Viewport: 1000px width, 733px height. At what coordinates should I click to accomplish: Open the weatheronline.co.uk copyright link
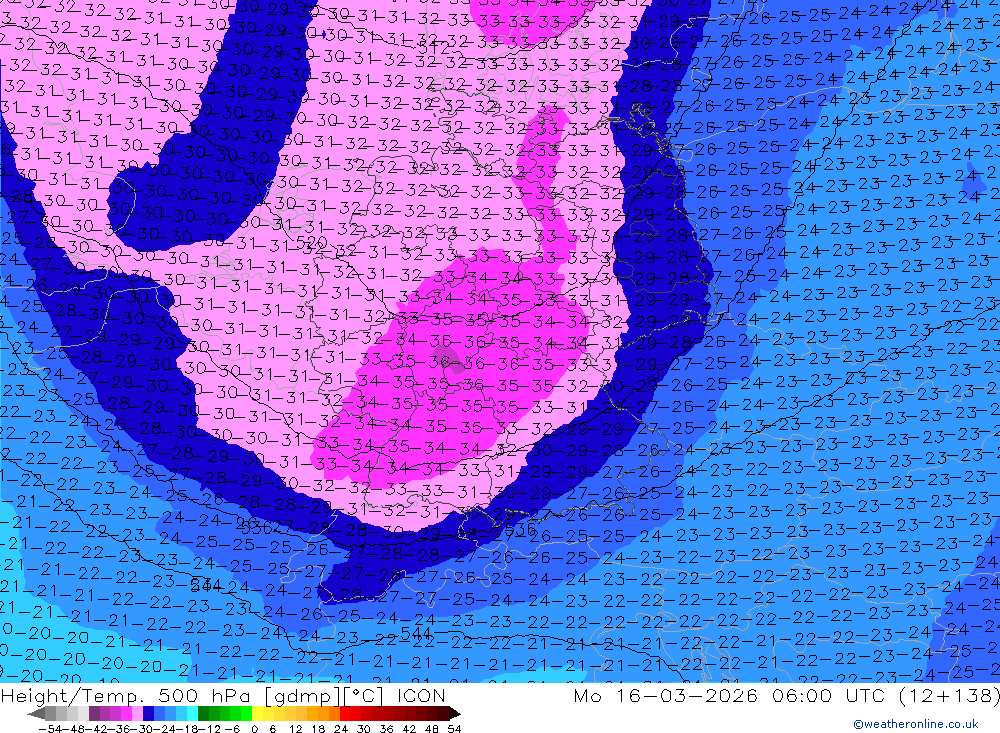click(916, 724)
